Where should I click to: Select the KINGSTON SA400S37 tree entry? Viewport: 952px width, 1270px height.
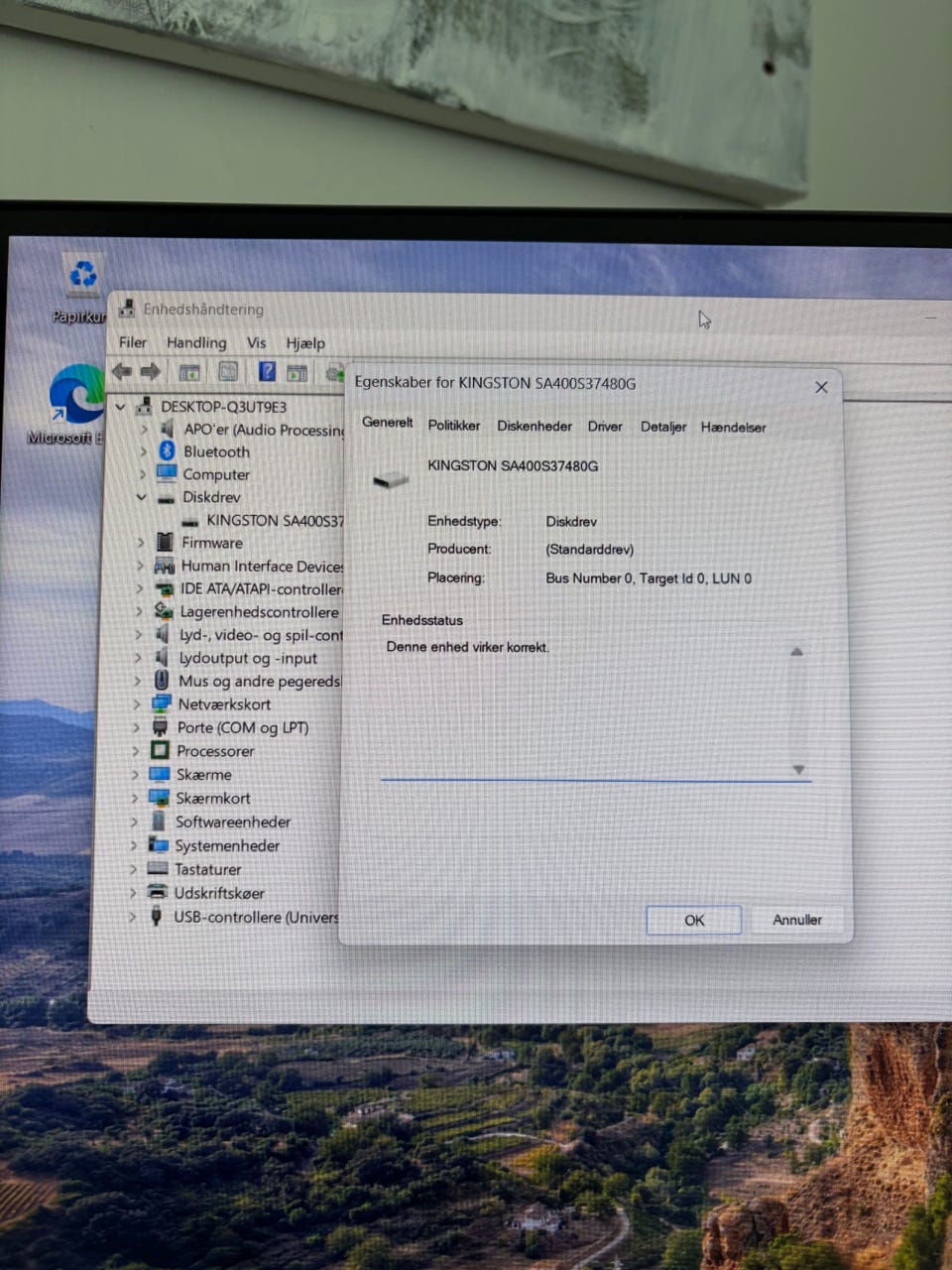[x=275, y=520]
